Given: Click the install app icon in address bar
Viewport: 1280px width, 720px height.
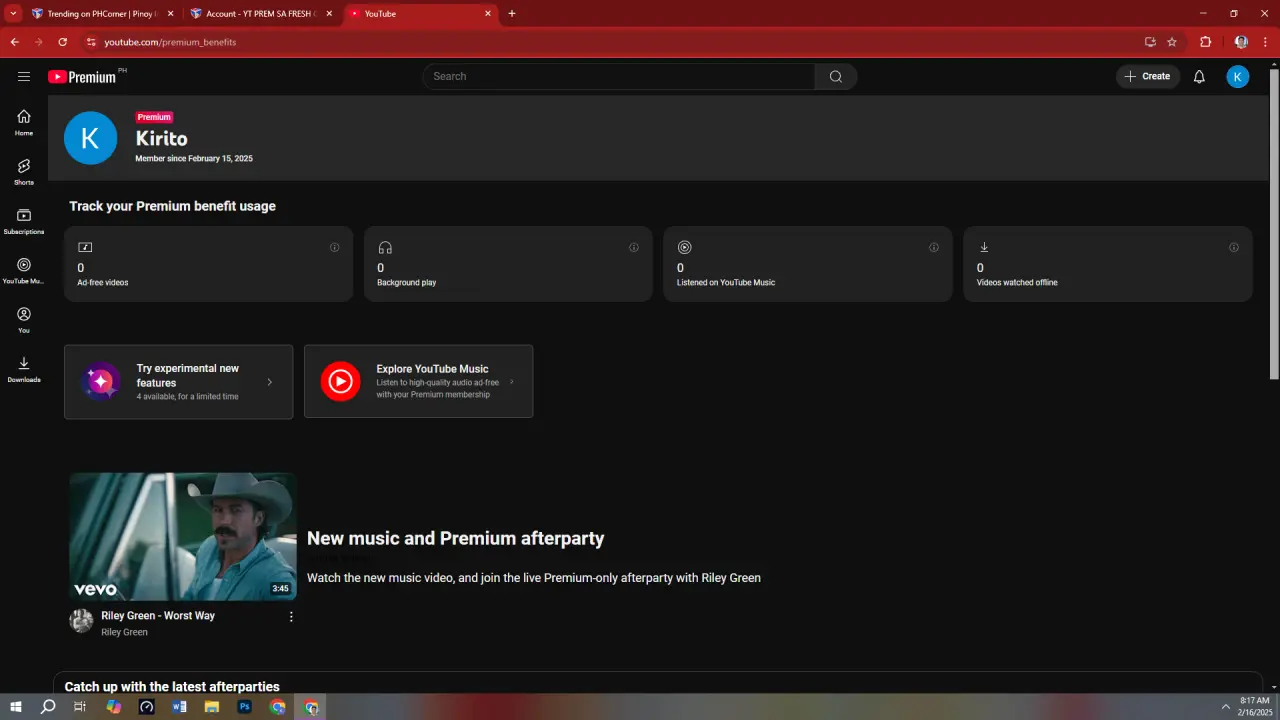Looking at the screenshot, I should tap(1150, 42).
